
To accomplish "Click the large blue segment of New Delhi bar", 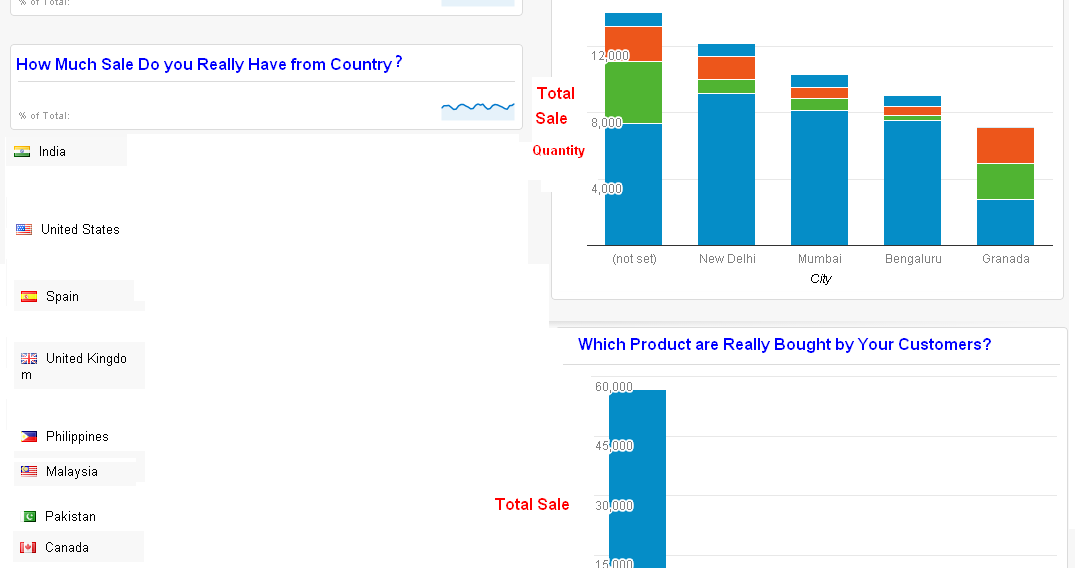I will coord(727,169).
